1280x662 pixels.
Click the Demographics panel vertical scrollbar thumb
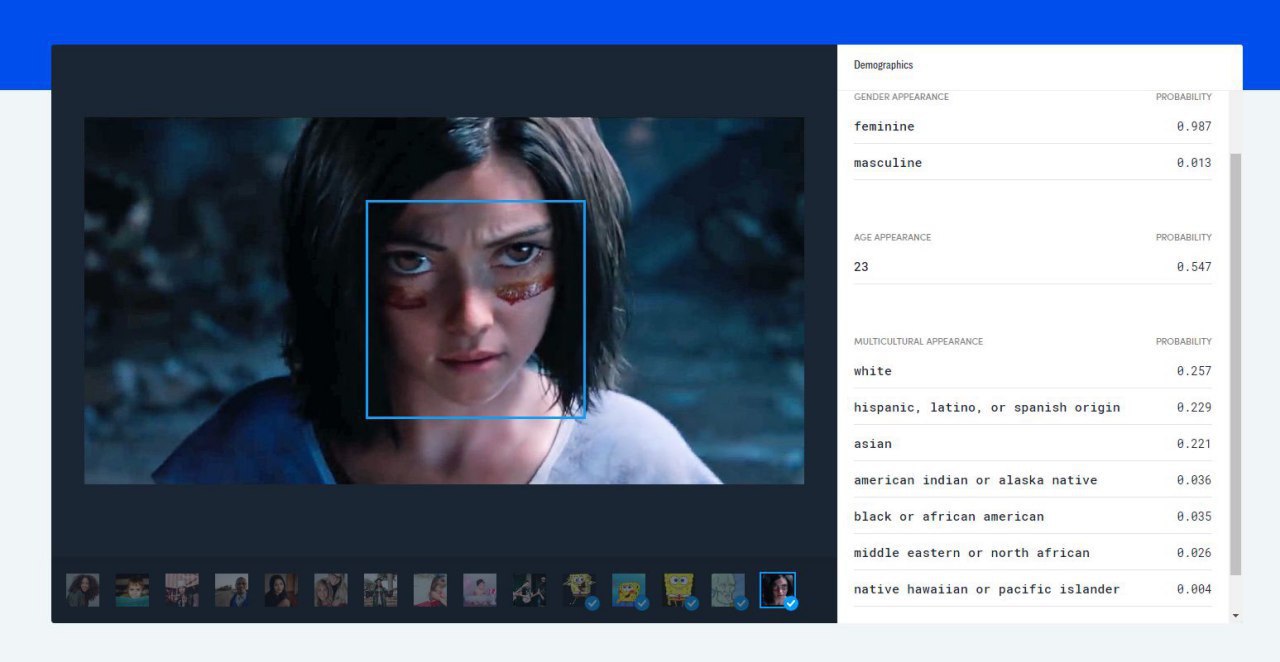1236,364
